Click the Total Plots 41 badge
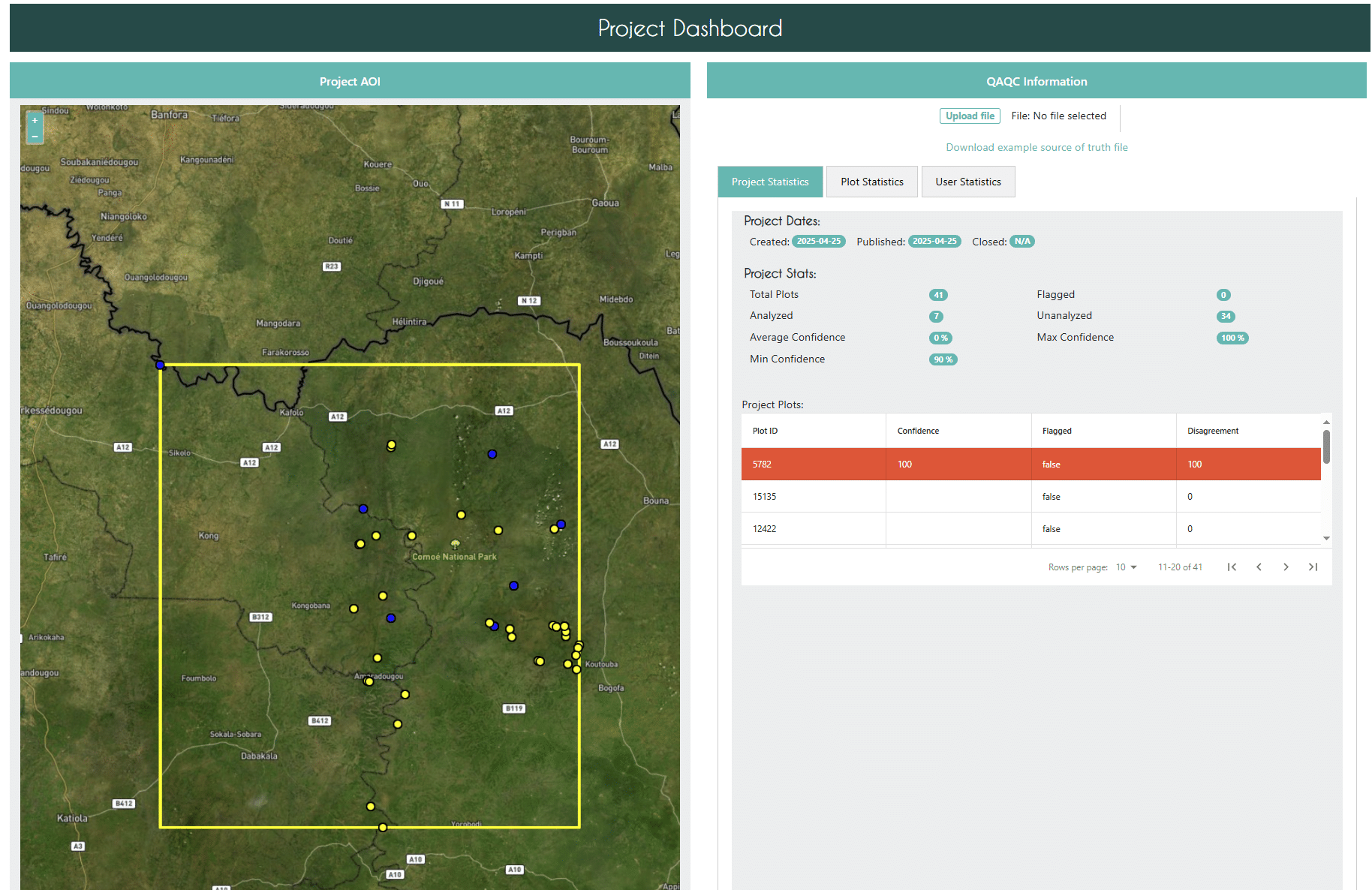Screen dimensions: 1372x890 pos(938,295)
